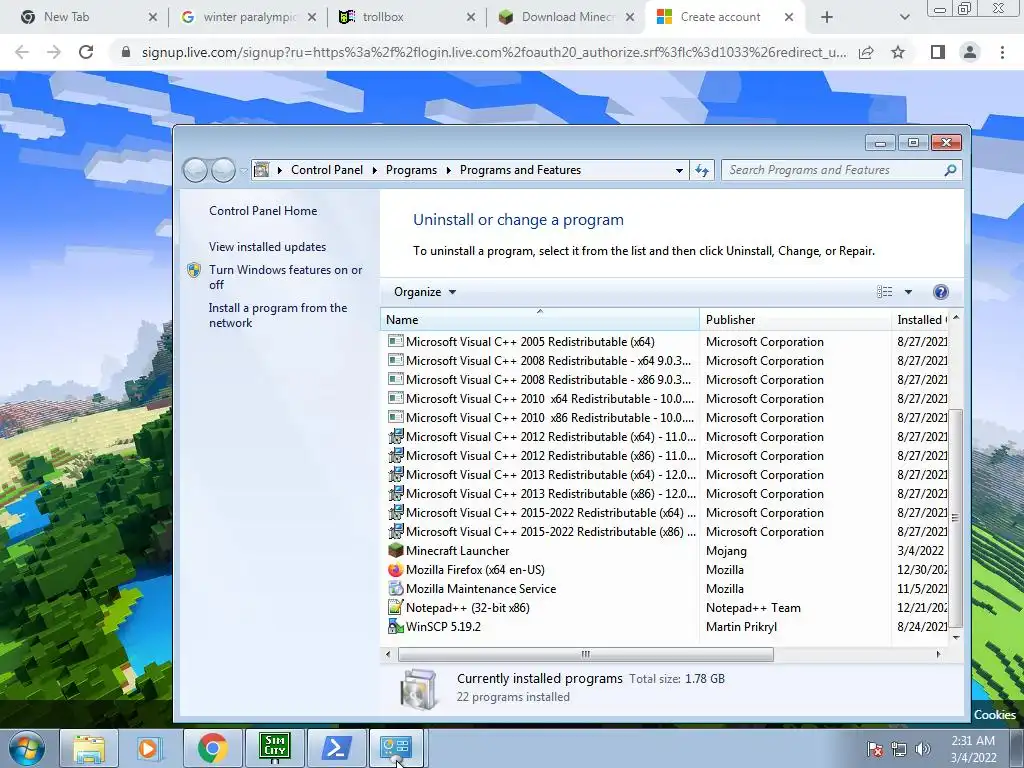Viewport: 1024px width, 768px height.
Task: Switch to the Download Minecraft tab
Action: coord(568,17)
